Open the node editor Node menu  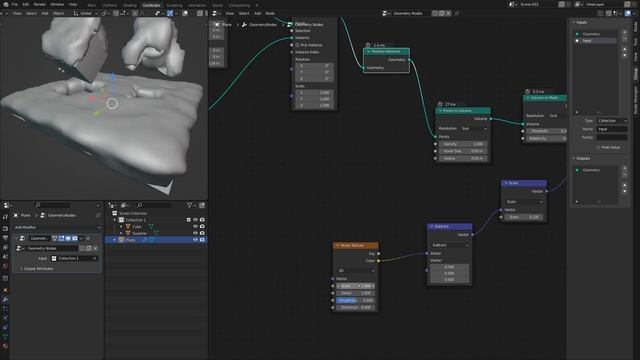tap(270, 13)
